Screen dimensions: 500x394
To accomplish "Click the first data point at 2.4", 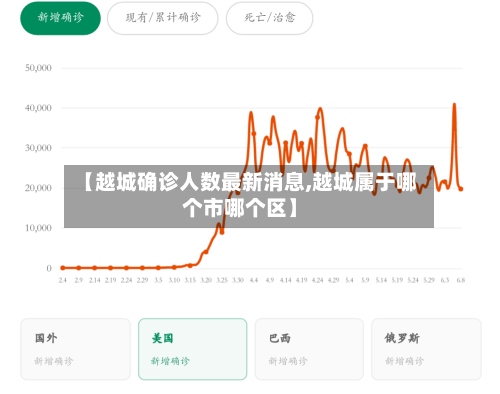I will coord(63,268).
